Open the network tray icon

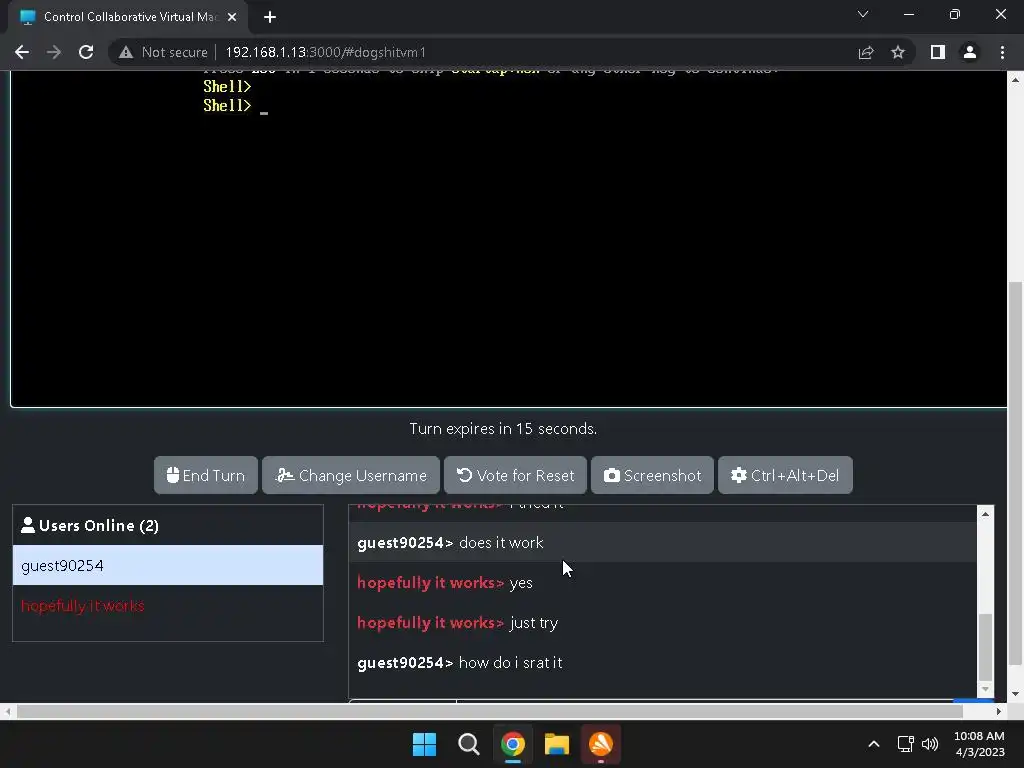(x=906, y=744)
